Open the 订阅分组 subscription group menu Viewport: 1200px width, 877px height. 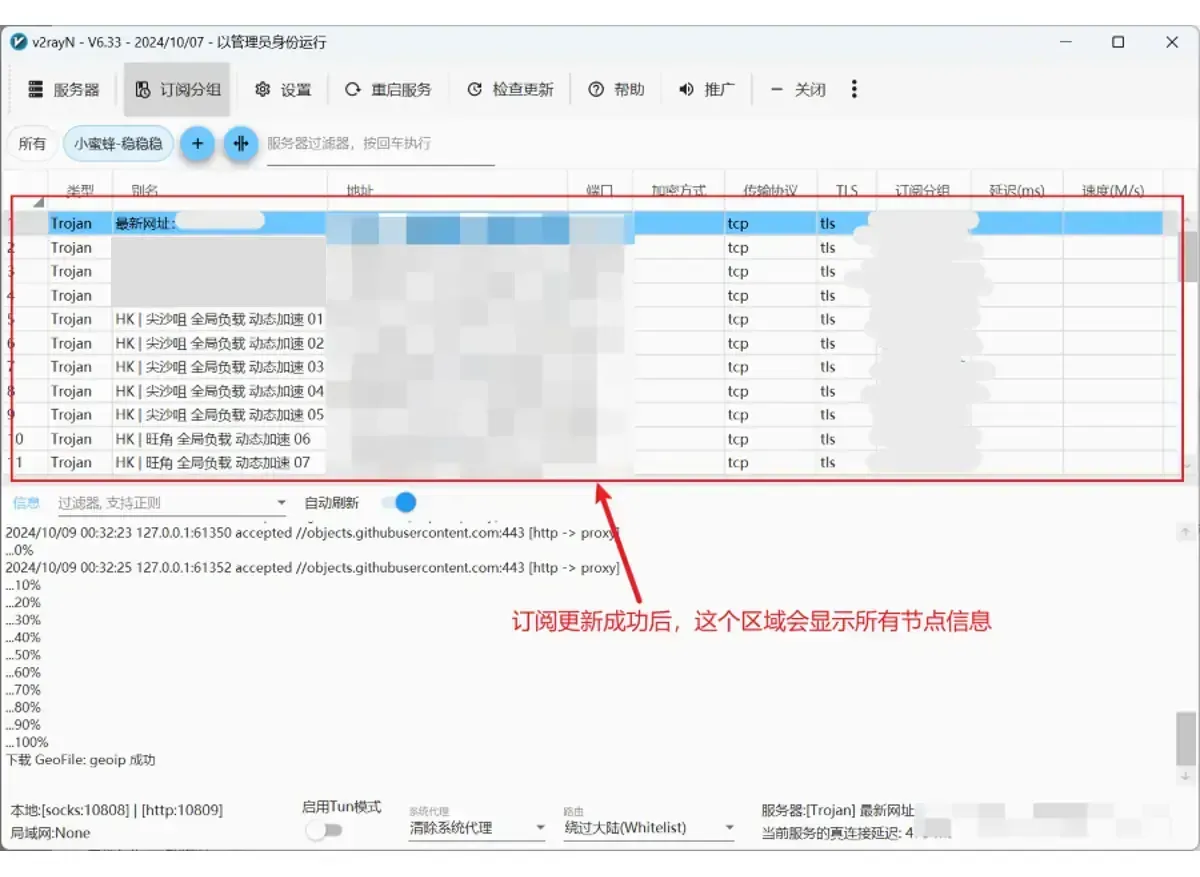(177, 89)
